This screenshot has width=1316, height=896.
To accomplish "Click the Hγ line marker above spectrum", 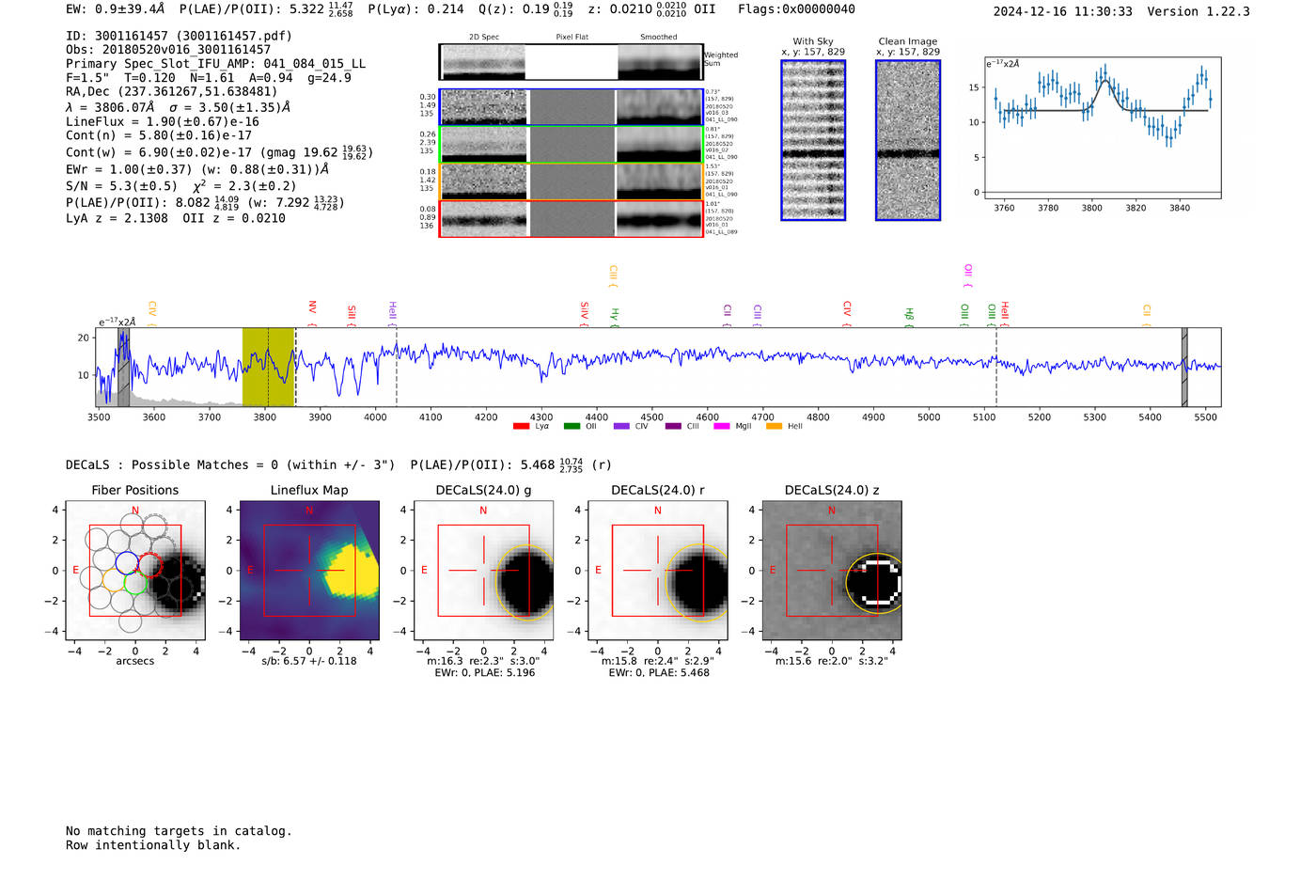I will pos(615,316).
